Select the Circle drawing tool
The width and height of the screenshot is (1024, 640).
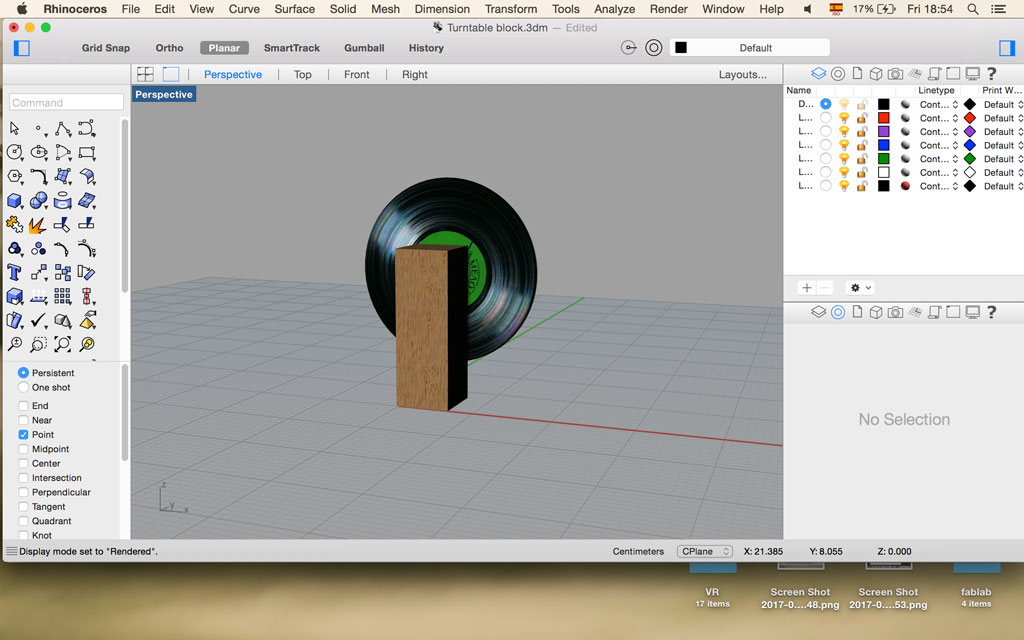(x=14, y=152)
